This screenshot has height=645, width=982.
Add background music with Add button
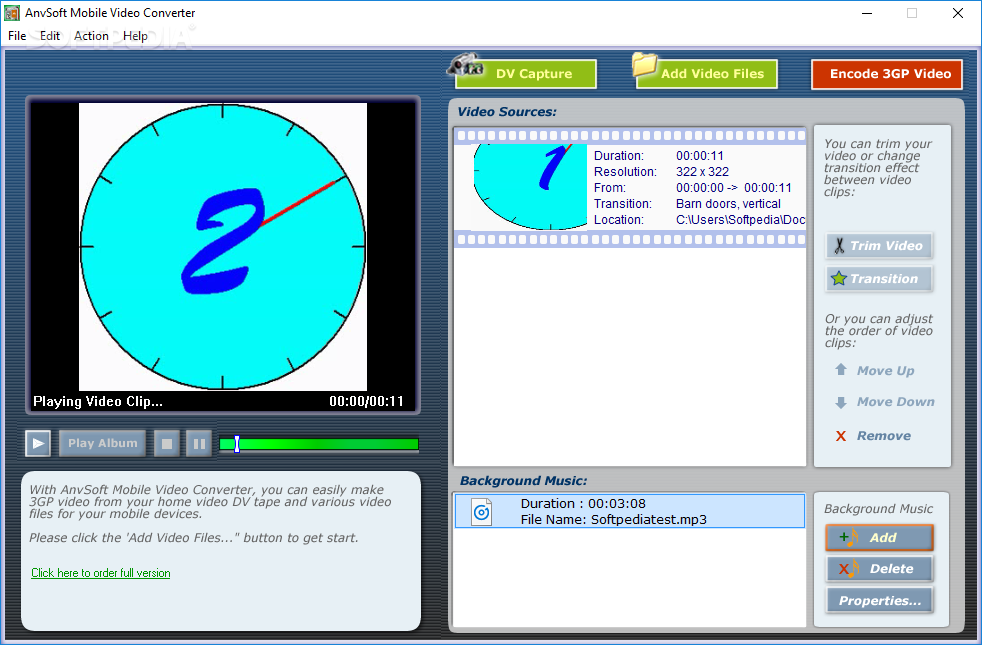[879, 537]
